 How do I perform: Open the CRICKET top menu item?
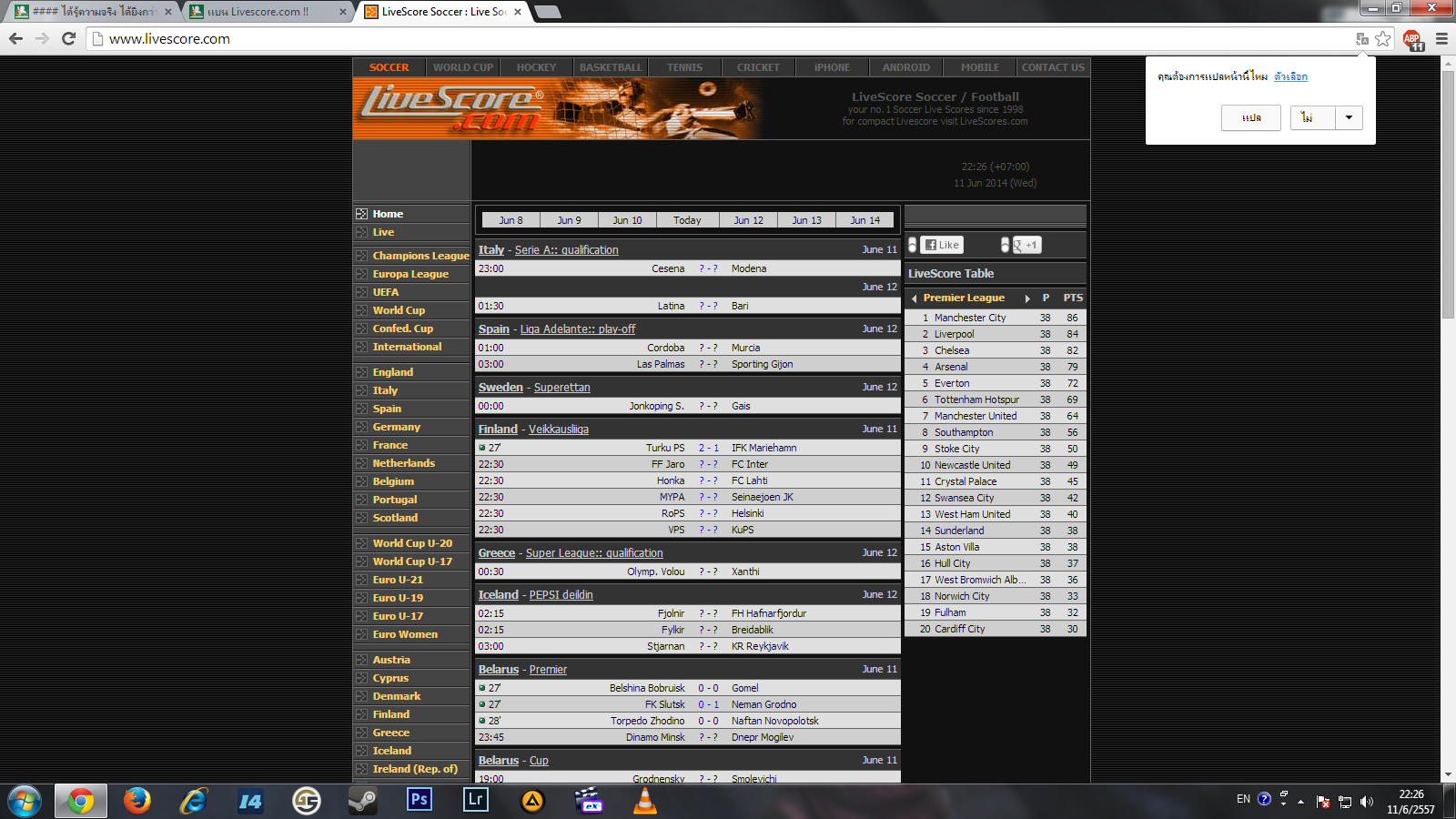click(x=758, y=67)
